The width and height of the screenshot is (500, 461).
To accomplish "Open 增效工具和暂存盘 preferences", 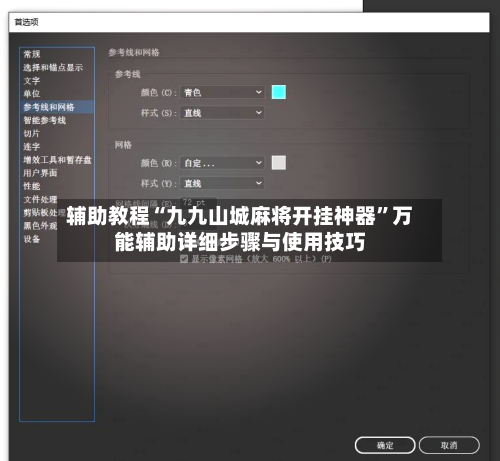I will pyautogui.click(x=57, y=160).
